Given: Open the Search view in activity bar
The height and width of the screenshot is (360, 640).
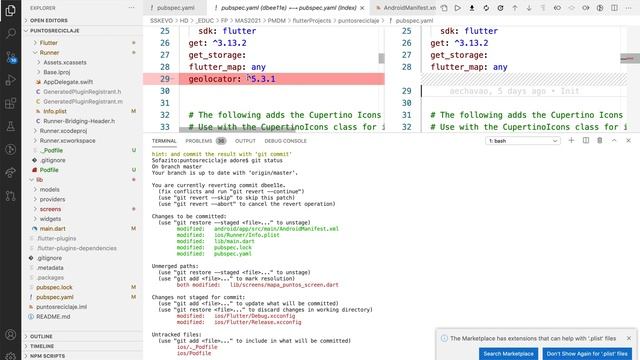Looking at the screenshot, I should 11,33.
